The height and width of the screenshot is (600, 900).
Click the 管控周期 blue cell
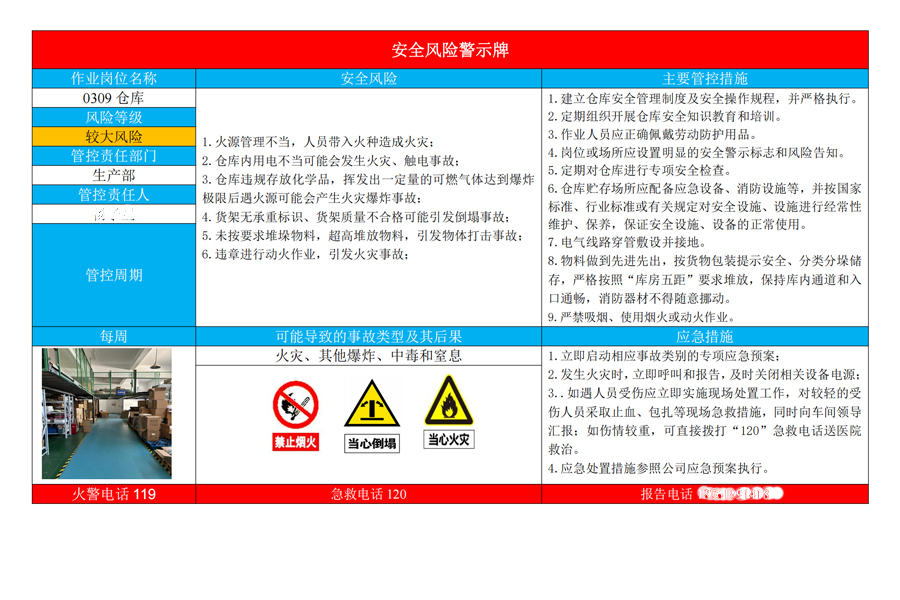[113, 275]
